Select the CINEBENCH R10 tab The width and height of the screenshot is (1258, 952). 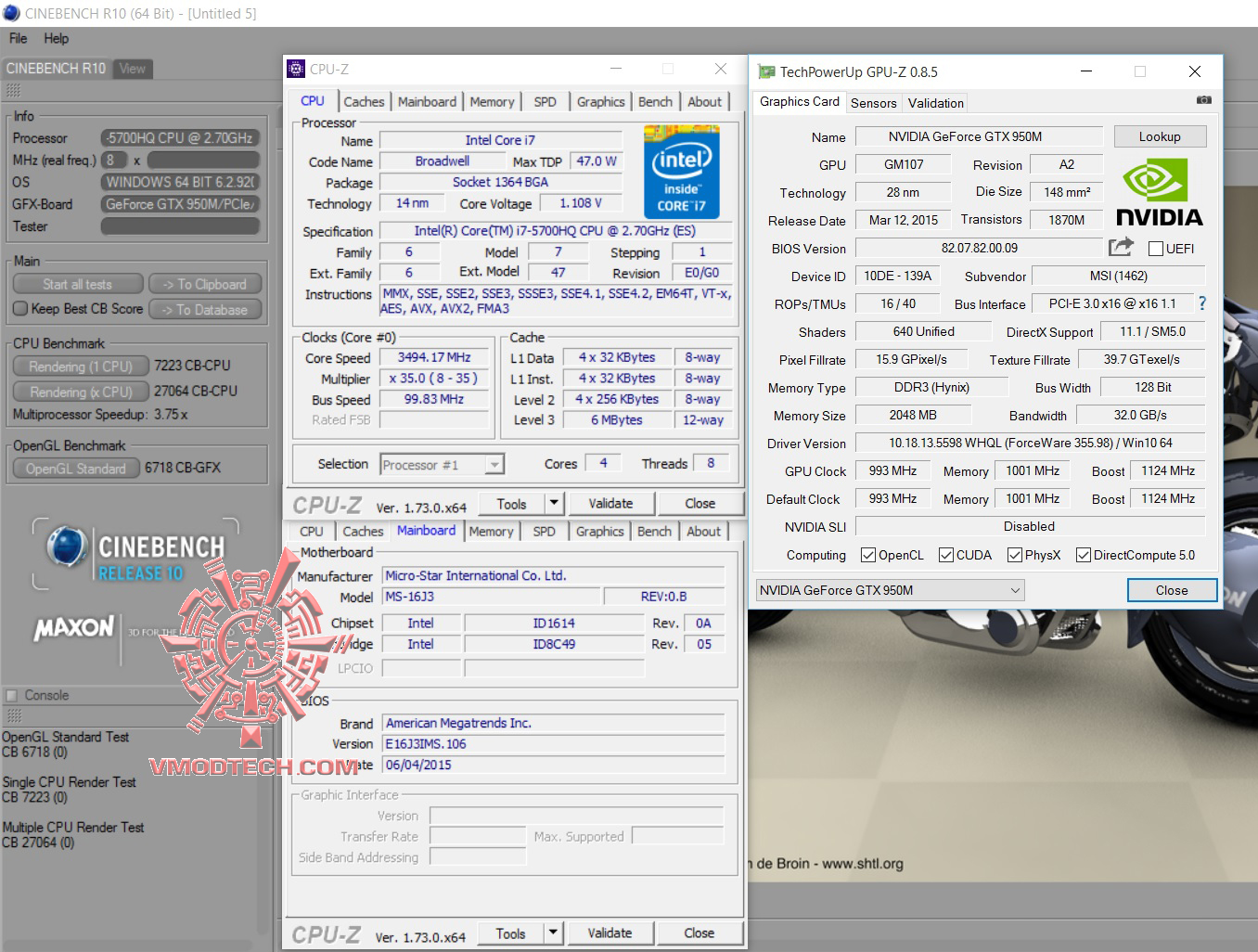click(56, 69)
